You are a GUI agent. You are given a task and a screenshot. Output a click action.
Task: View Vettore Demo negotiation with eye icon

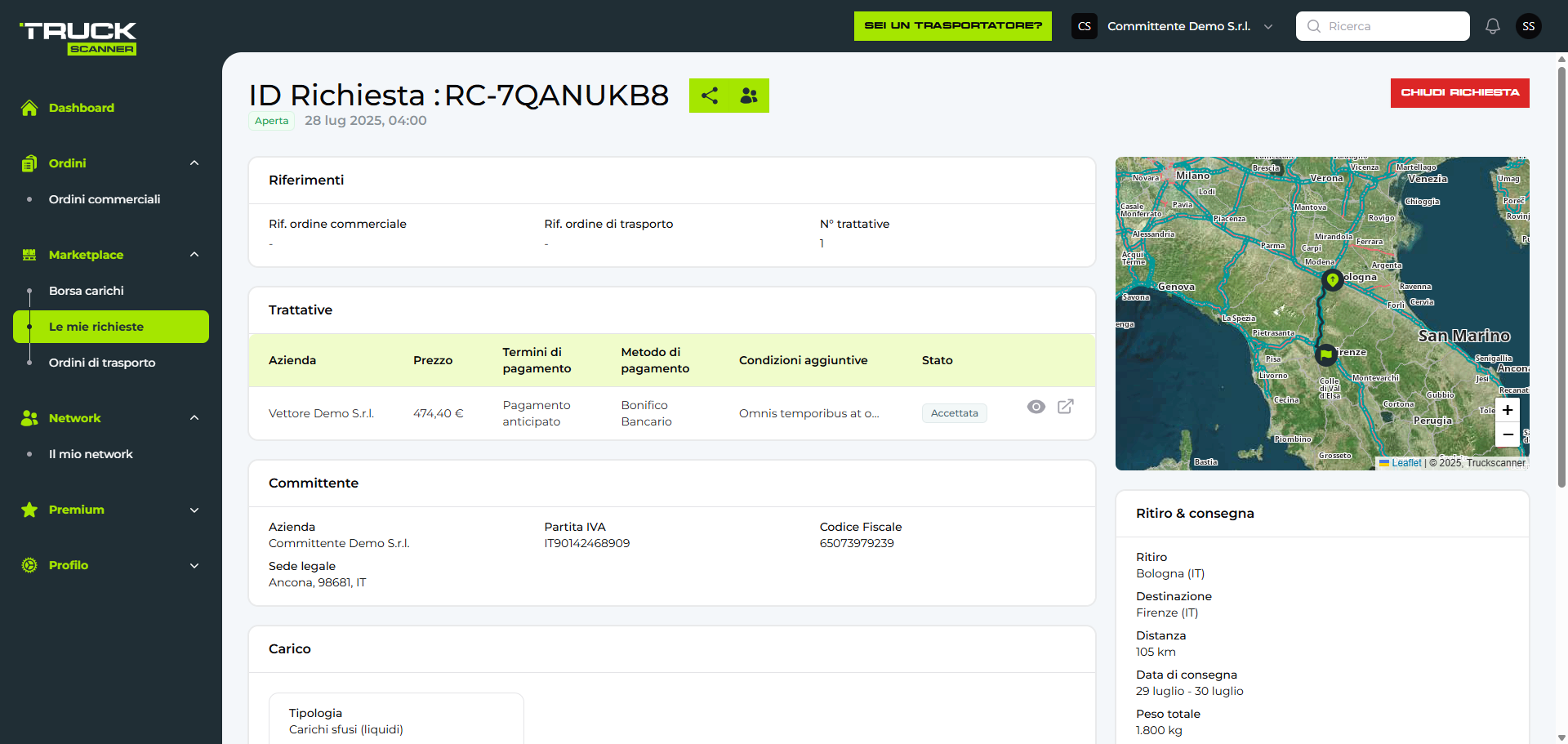tap(1036, 407)
